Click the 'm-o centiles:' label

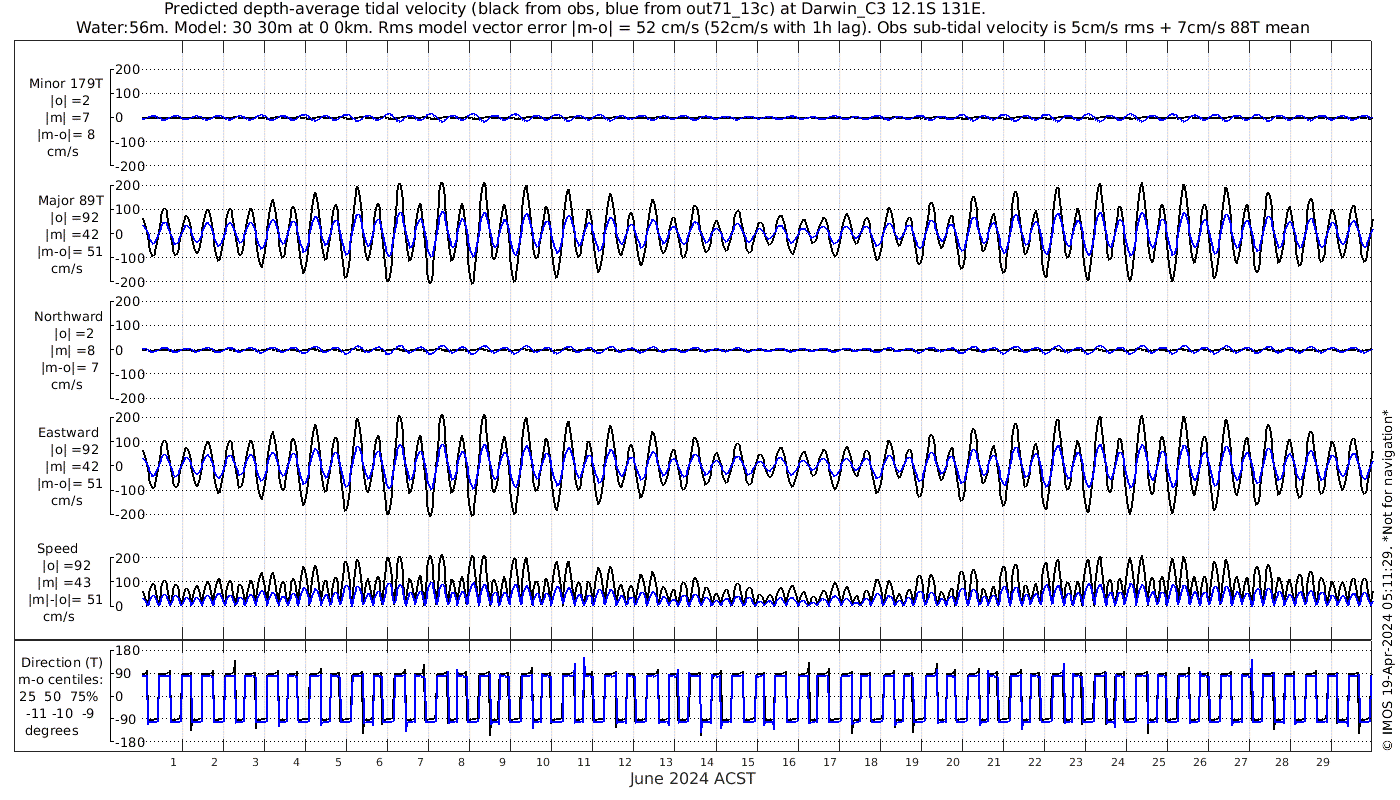(x=59, y=680)
